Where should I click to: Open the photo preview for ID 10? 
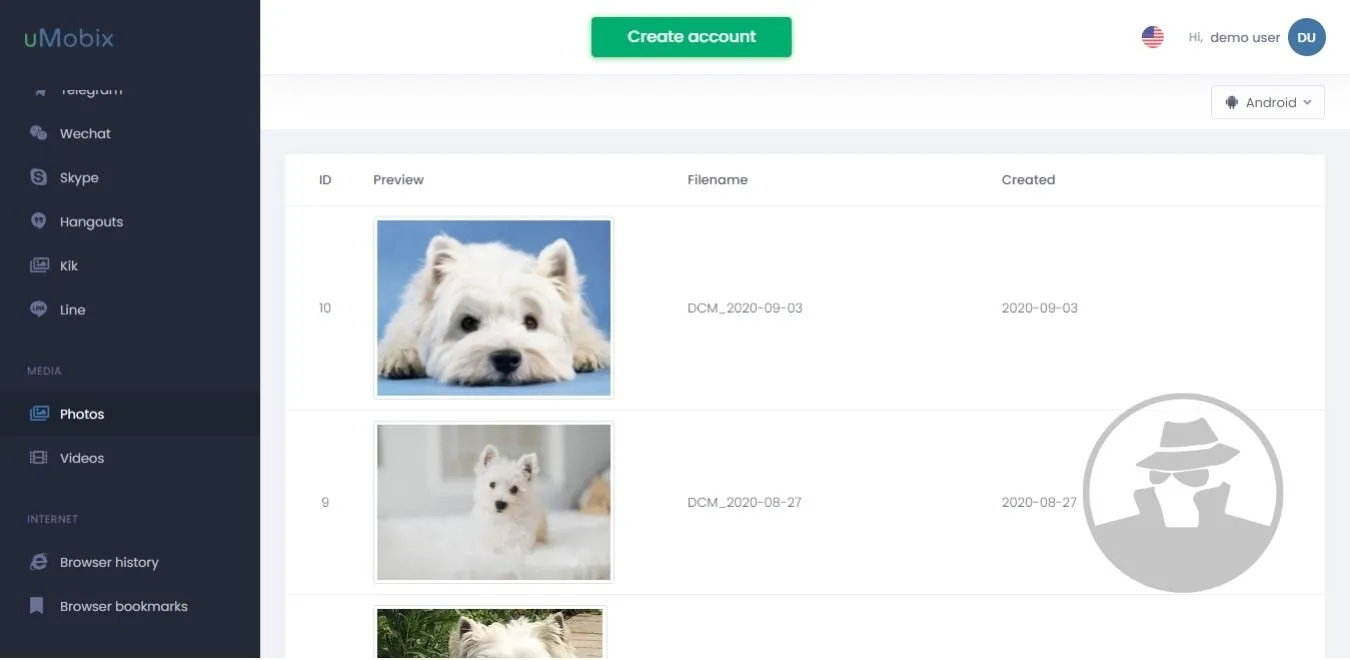point(493,308)
